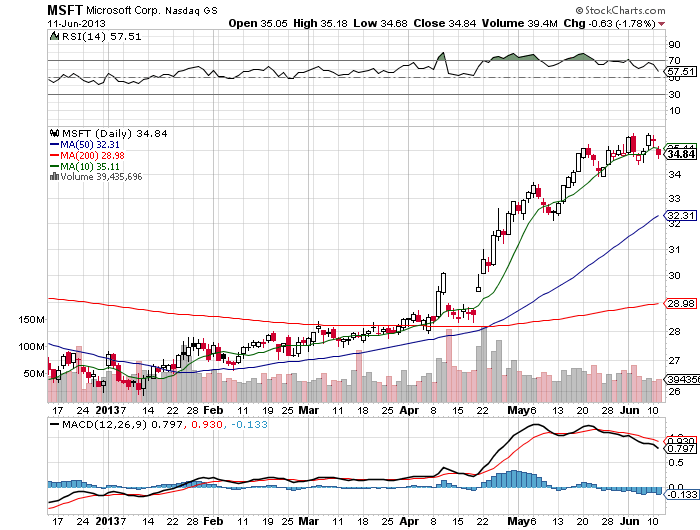Click the Feb label on the price chart date axis
700x530 pixels.
[x=213, y=410]
